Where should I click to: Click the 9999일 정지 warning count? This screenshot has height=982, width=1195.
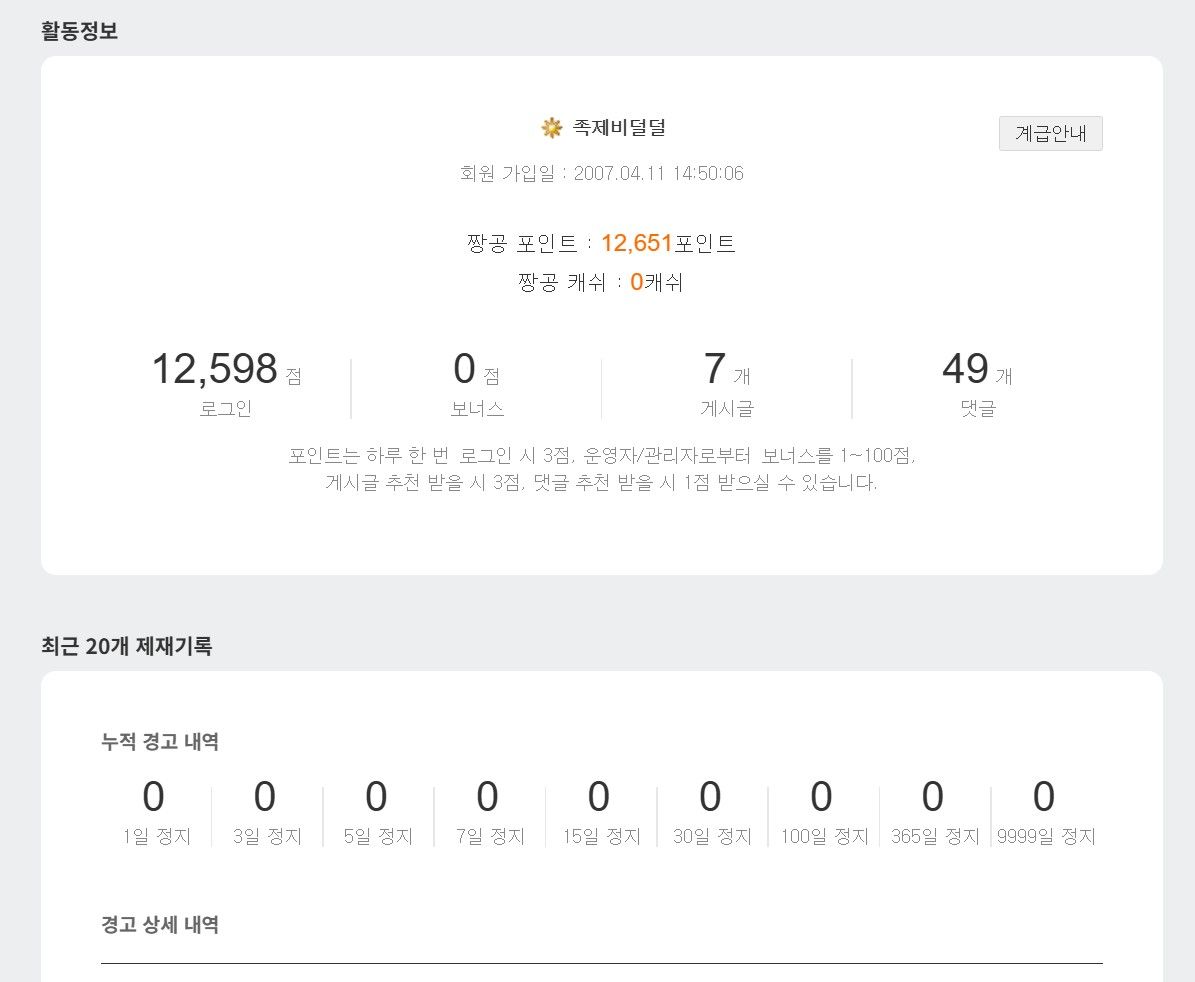click(x=1044, y=798)
